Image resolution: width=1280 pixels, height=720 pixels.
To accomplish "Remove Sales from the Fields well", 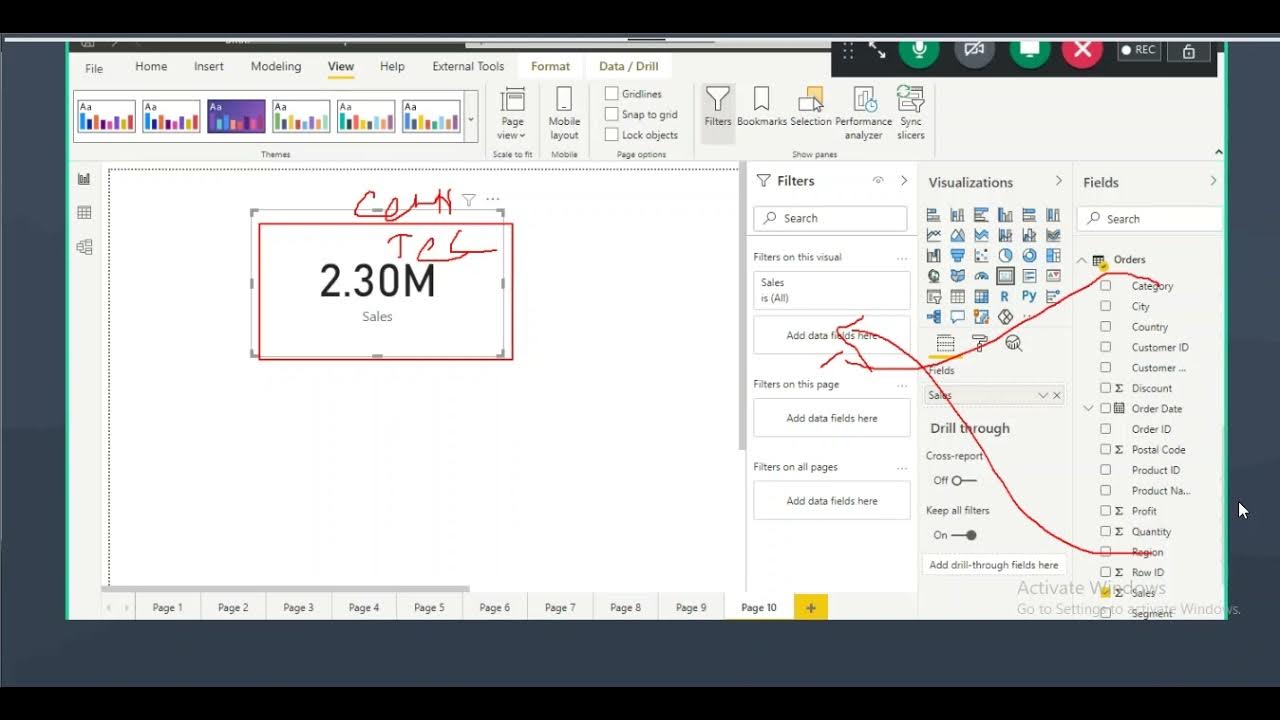I will tap(1057, 396).
